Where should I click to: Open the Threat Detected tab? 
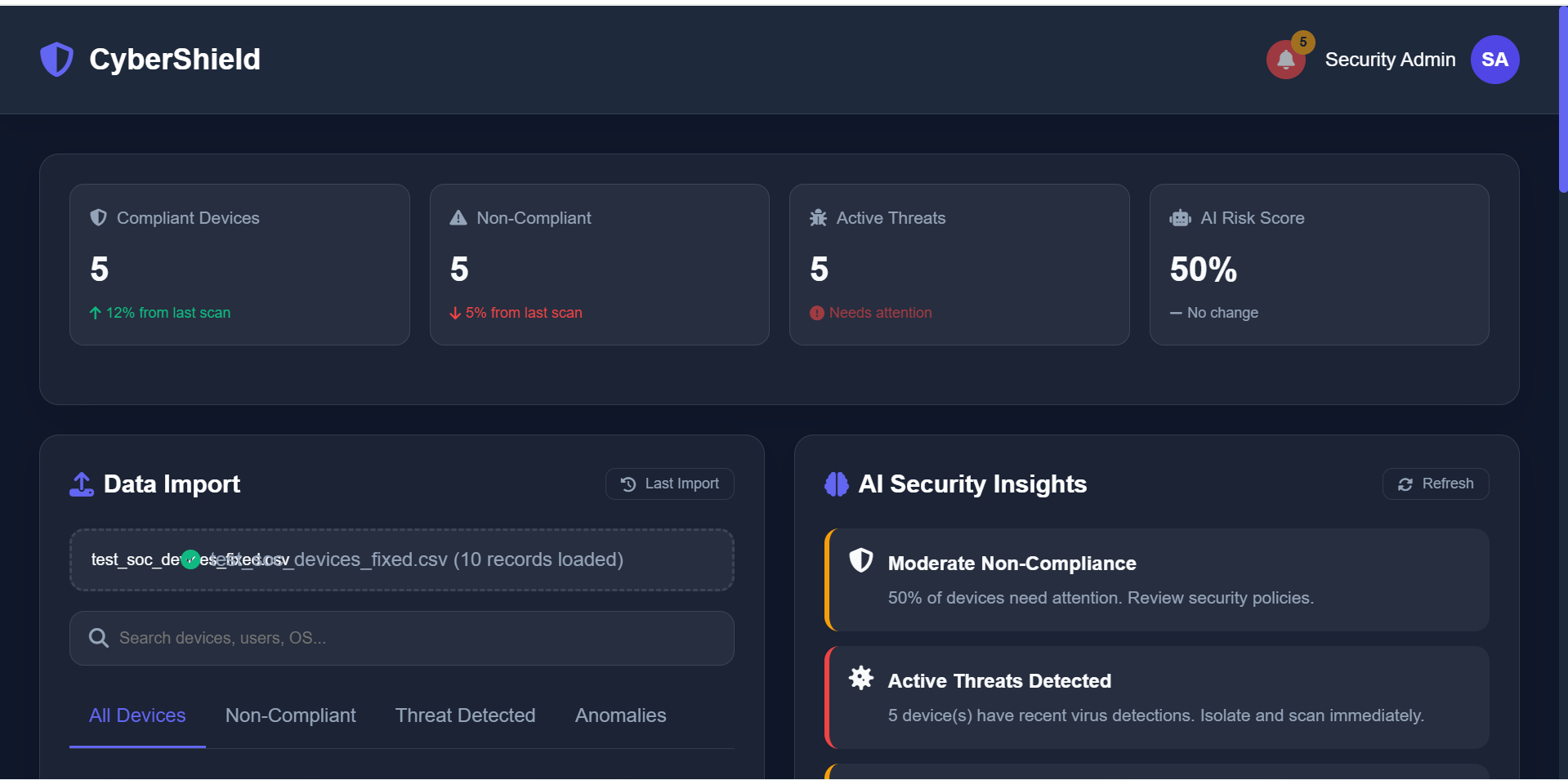[466, 715]
